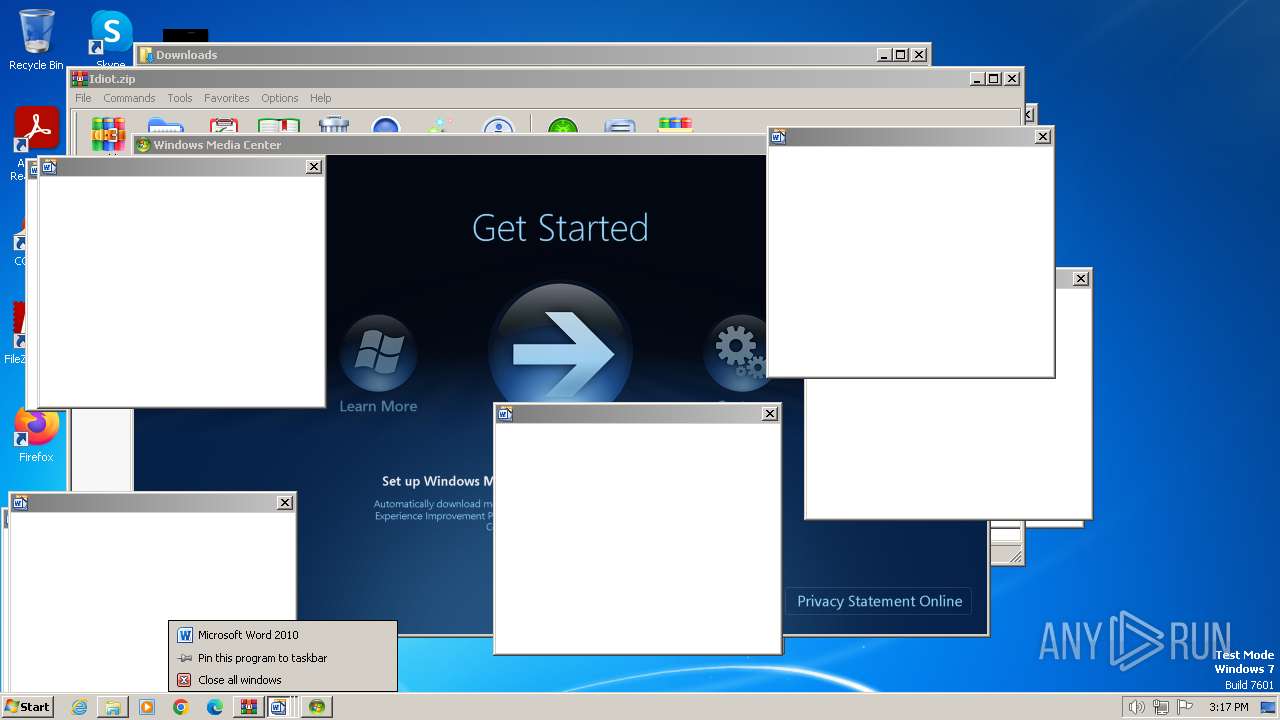Click the Windows Media Center title bar
The image size is (1280, 720).
(450, 145)
